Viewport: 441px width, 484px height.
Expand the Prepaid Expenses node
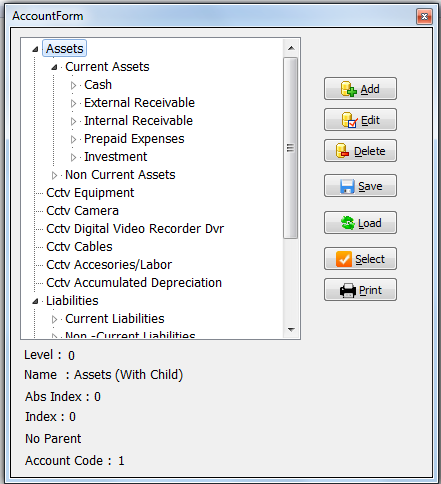pos(73,139)
